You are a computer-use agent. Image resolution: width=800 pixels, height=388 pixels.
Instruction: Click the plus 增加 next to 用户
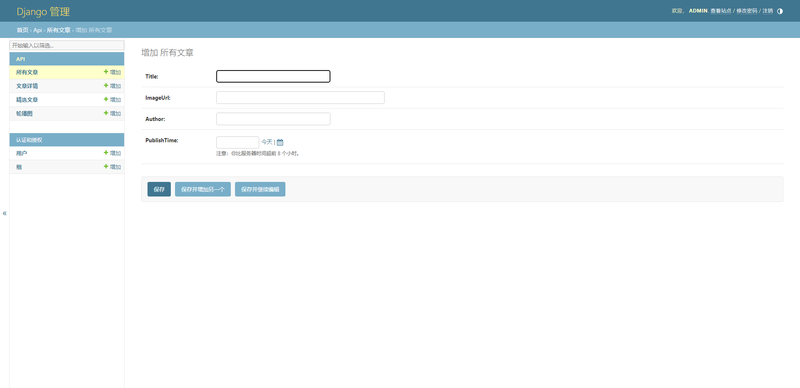click(x=112, y=153)
